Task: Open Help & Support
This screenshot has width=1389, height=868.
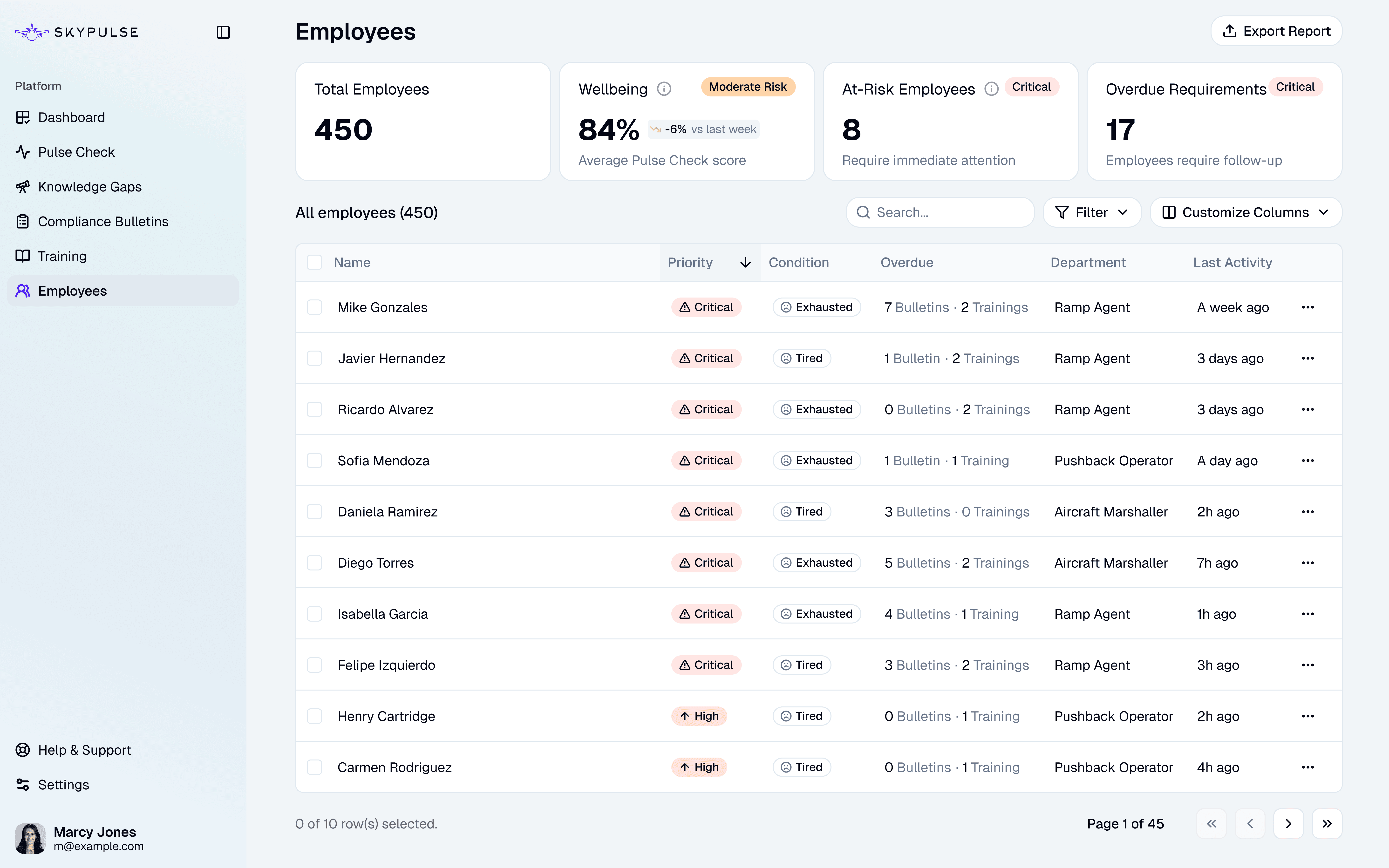Action: pyautogui.click(x=84, y=750)
